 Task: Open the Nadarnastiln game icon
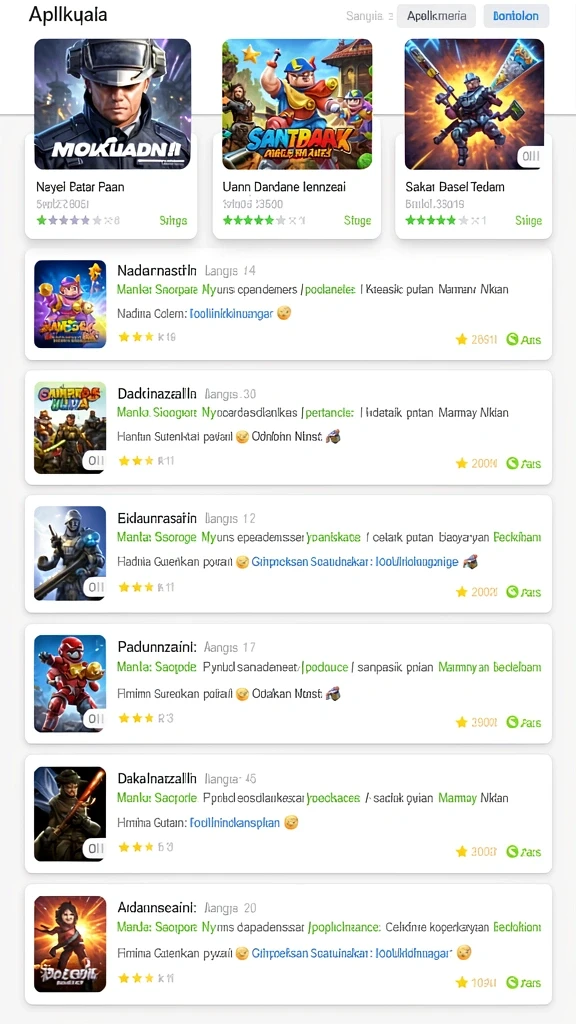click(70, 304)
